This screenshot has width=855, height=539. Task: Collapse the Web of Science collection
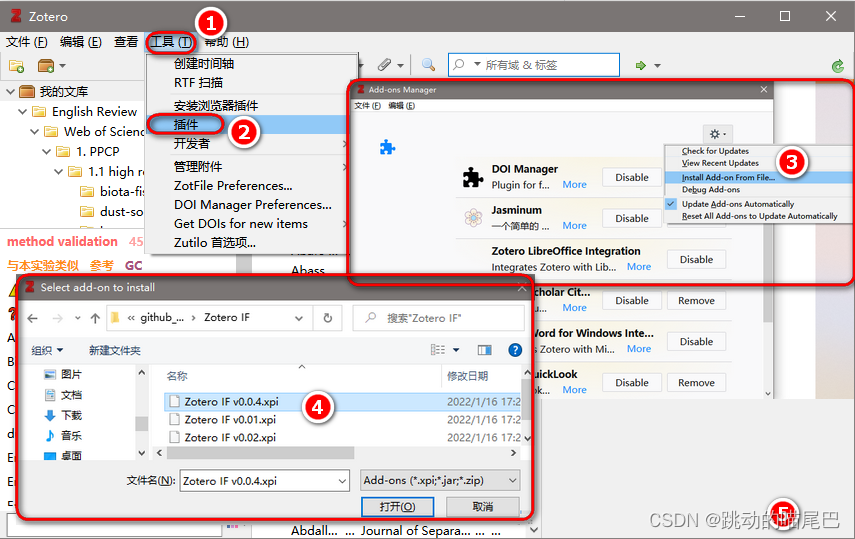point(34,131)
